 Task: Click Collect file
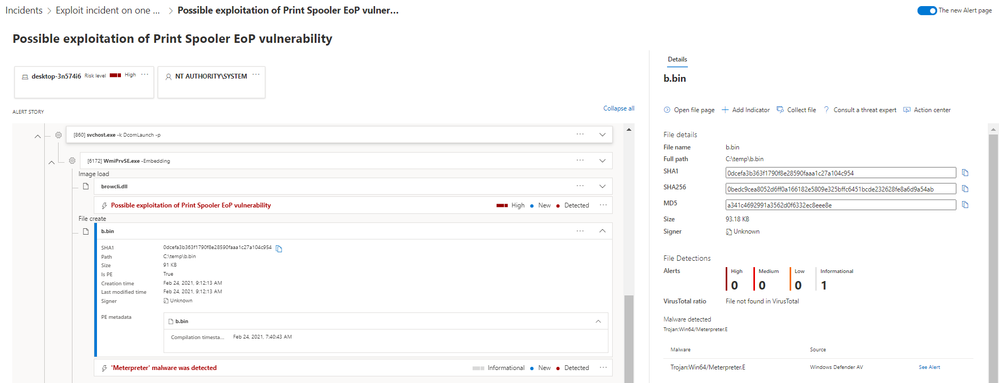(796, 110)
